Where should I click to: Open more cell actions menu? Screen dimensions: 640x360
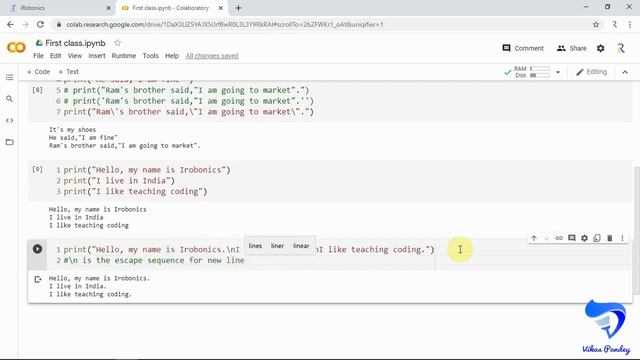[x=622, y=238]
